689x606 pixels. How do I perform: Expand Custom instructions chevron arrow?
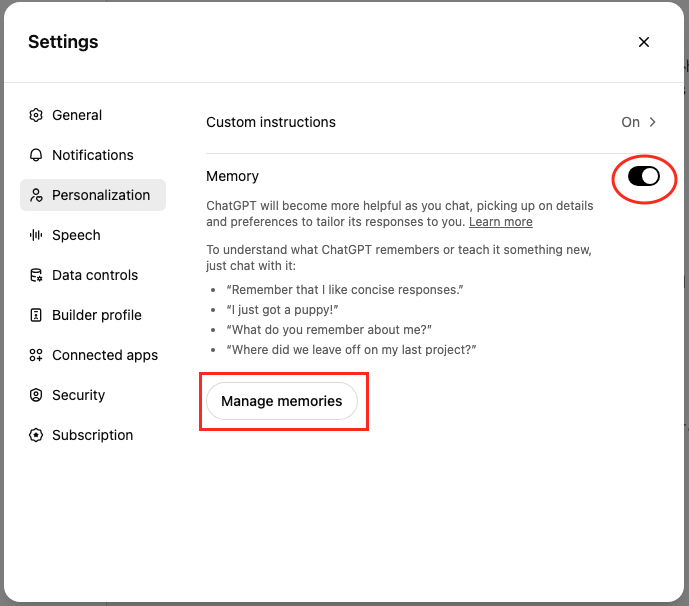tap(653, 122)
